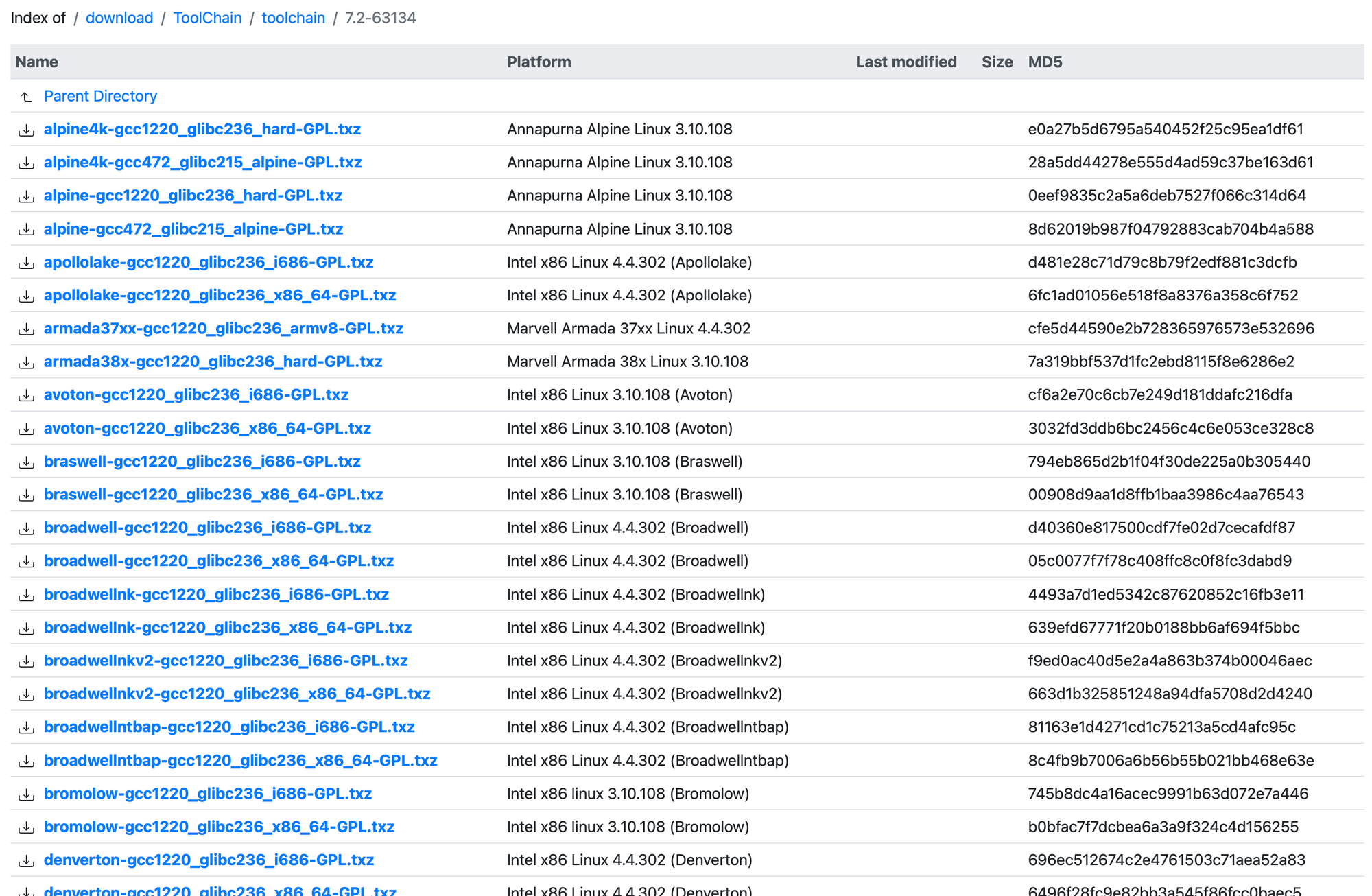The image size is (1372, 896).
Task: Download alpine4k-gcc472_glibc215_alpine-GPL.txz file link
Action: [x=202, y=162]
